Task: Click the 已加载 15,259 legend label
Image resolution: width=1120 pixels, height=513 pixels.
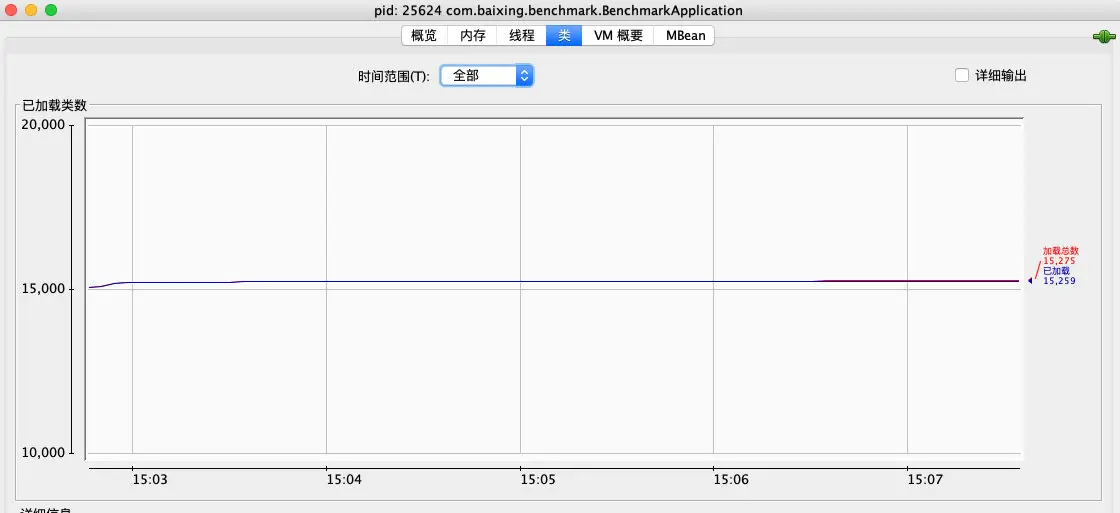Action: pos(1059,276)
